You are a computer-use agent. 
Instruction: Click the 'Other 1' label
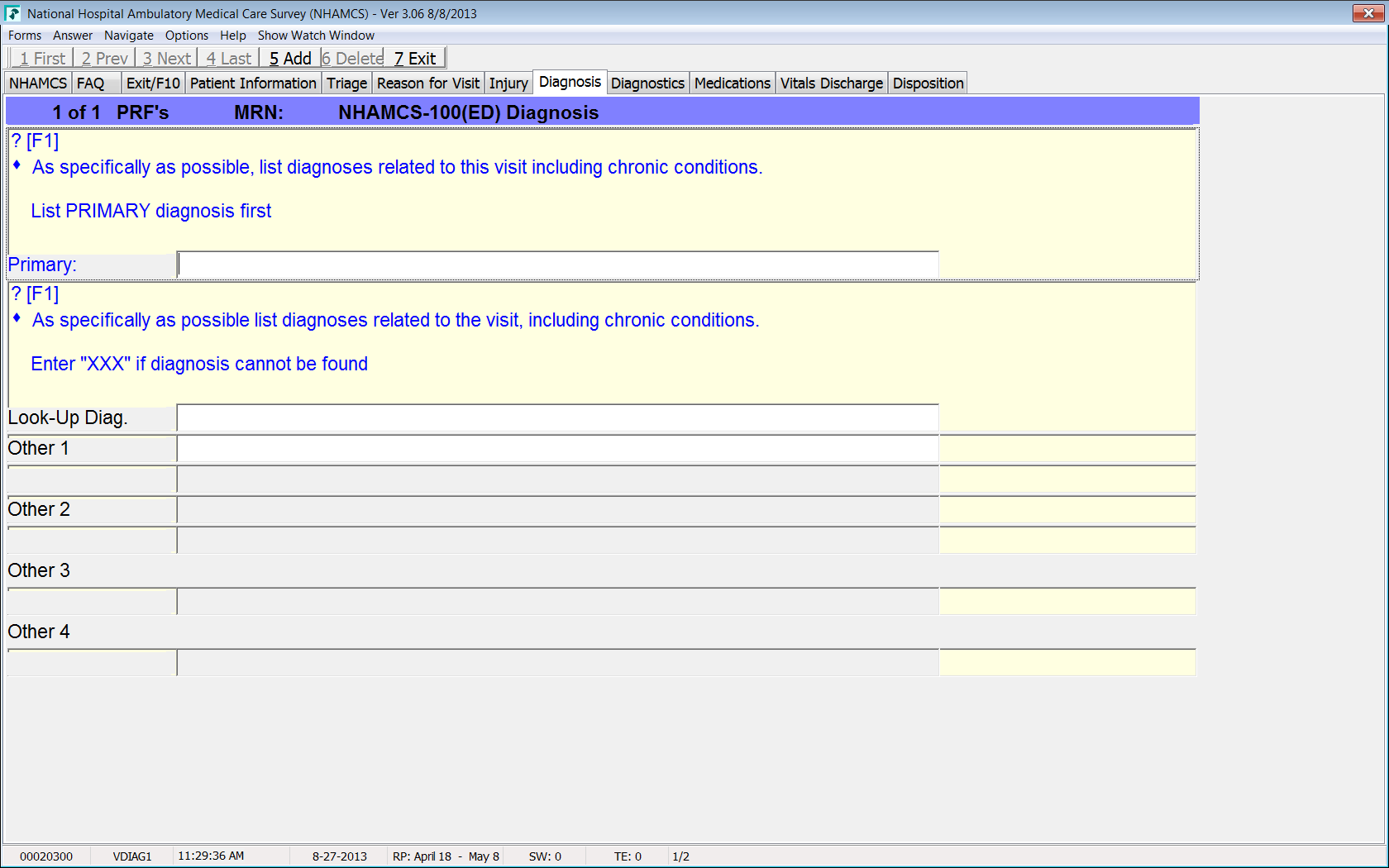point(39,448)
